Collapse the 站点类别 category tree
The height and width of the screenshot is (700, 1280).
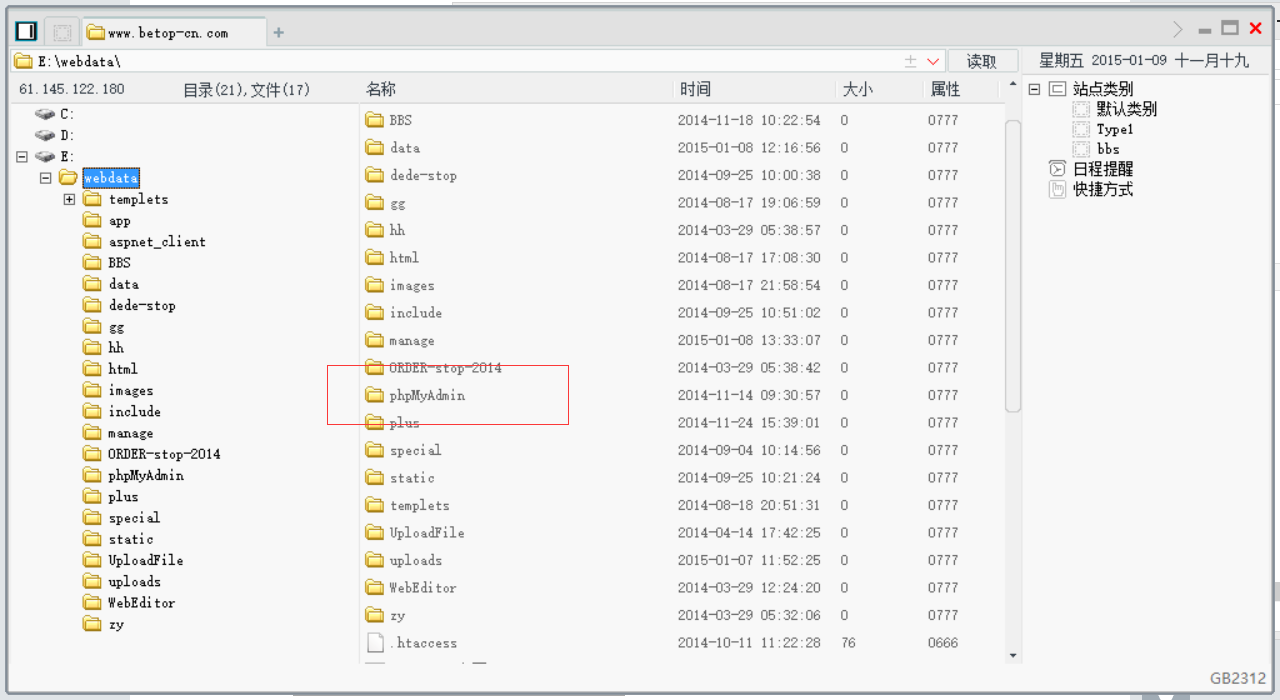pos(1035,89)
